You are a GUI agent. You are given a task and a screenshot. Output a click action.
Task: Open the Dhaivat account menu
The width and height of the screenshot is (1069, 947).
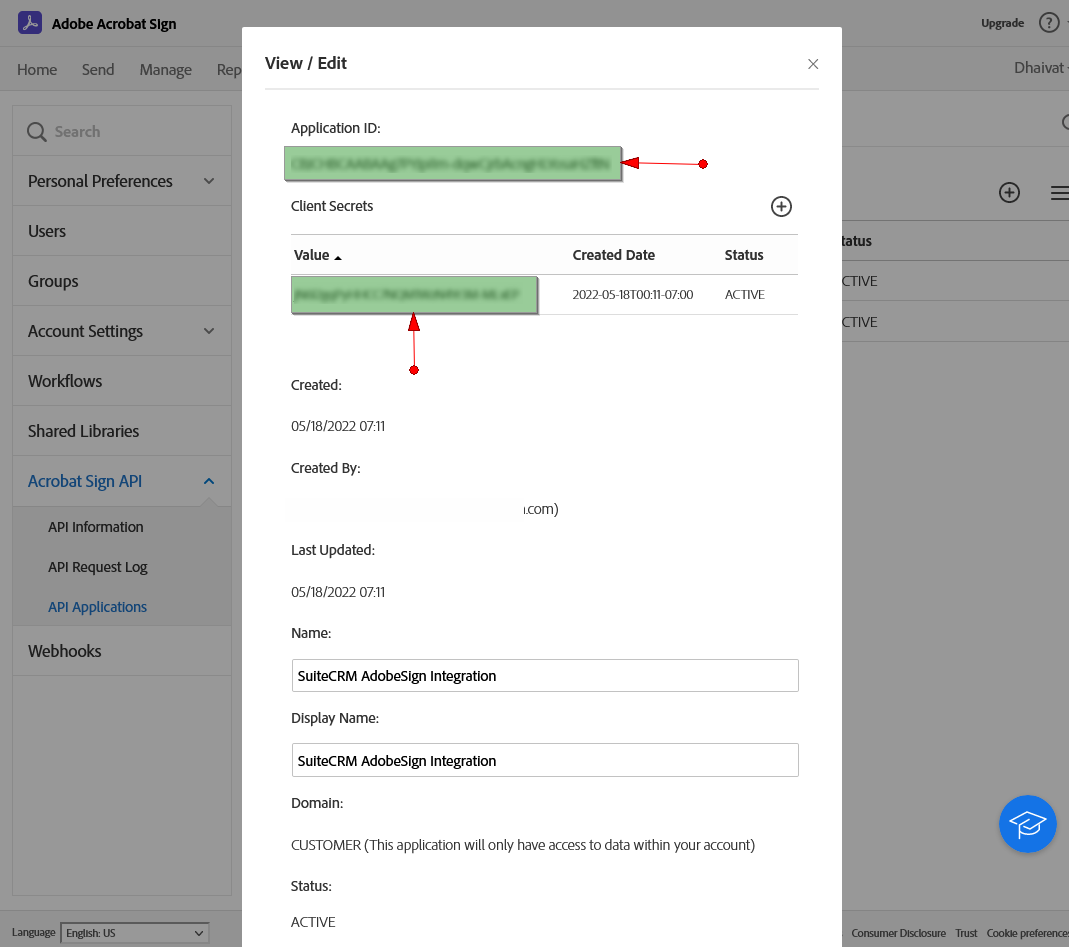pyautogui.click(x=1040, y=67)
